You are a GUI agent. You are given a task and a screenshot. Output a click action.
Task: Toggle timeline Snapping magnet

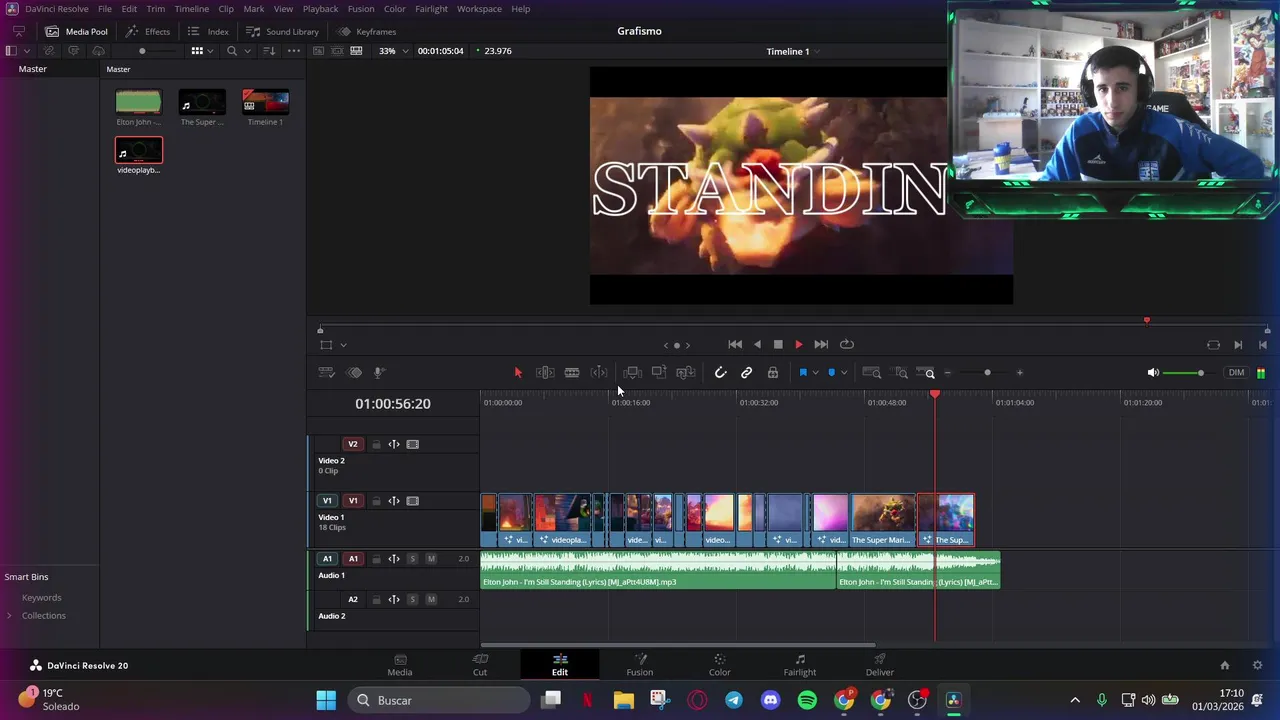[x=720, y=373]
